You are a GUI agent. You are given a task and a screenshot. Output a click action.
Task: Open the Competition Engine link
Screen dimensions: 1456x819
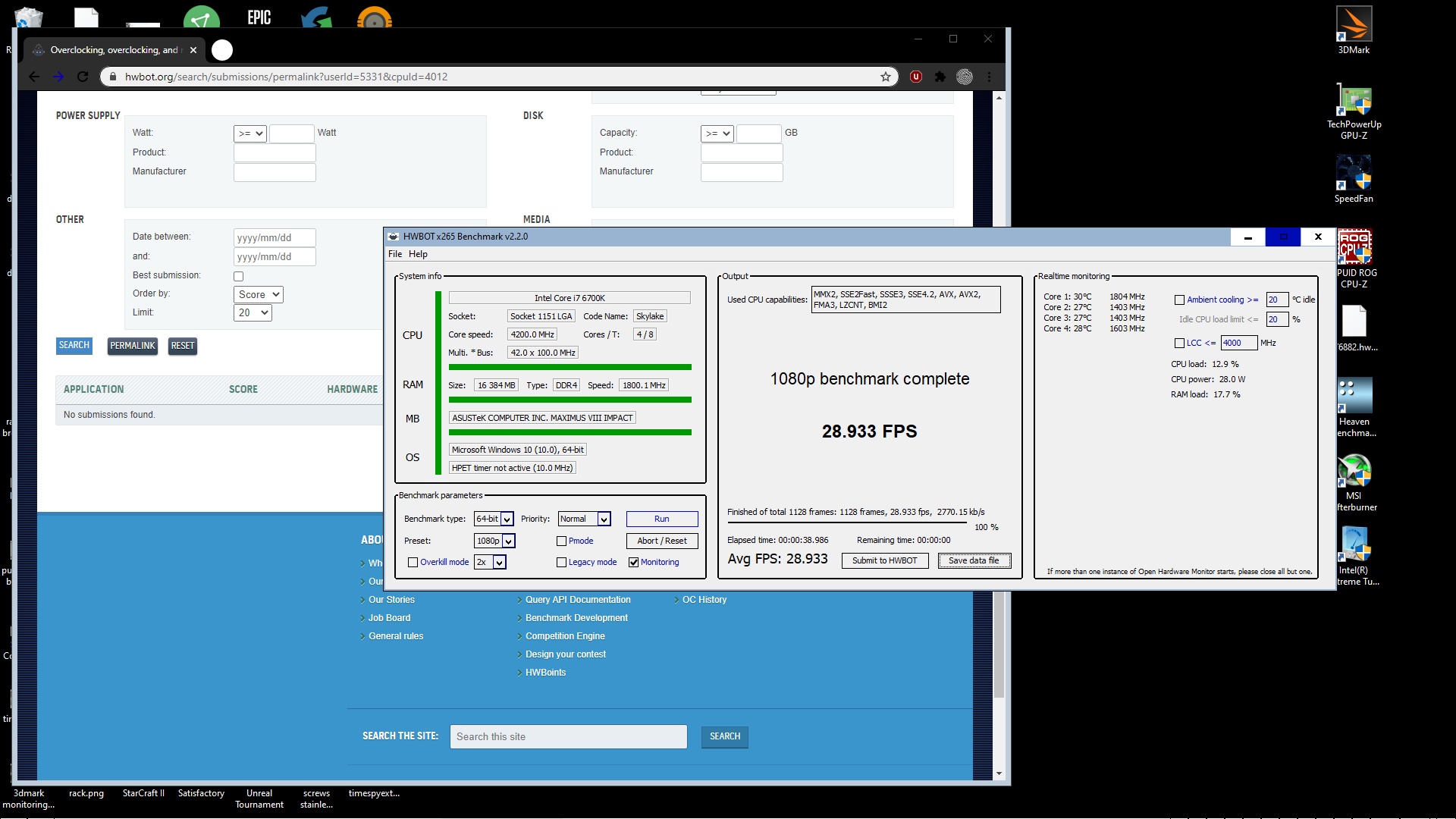coord(565,636)
